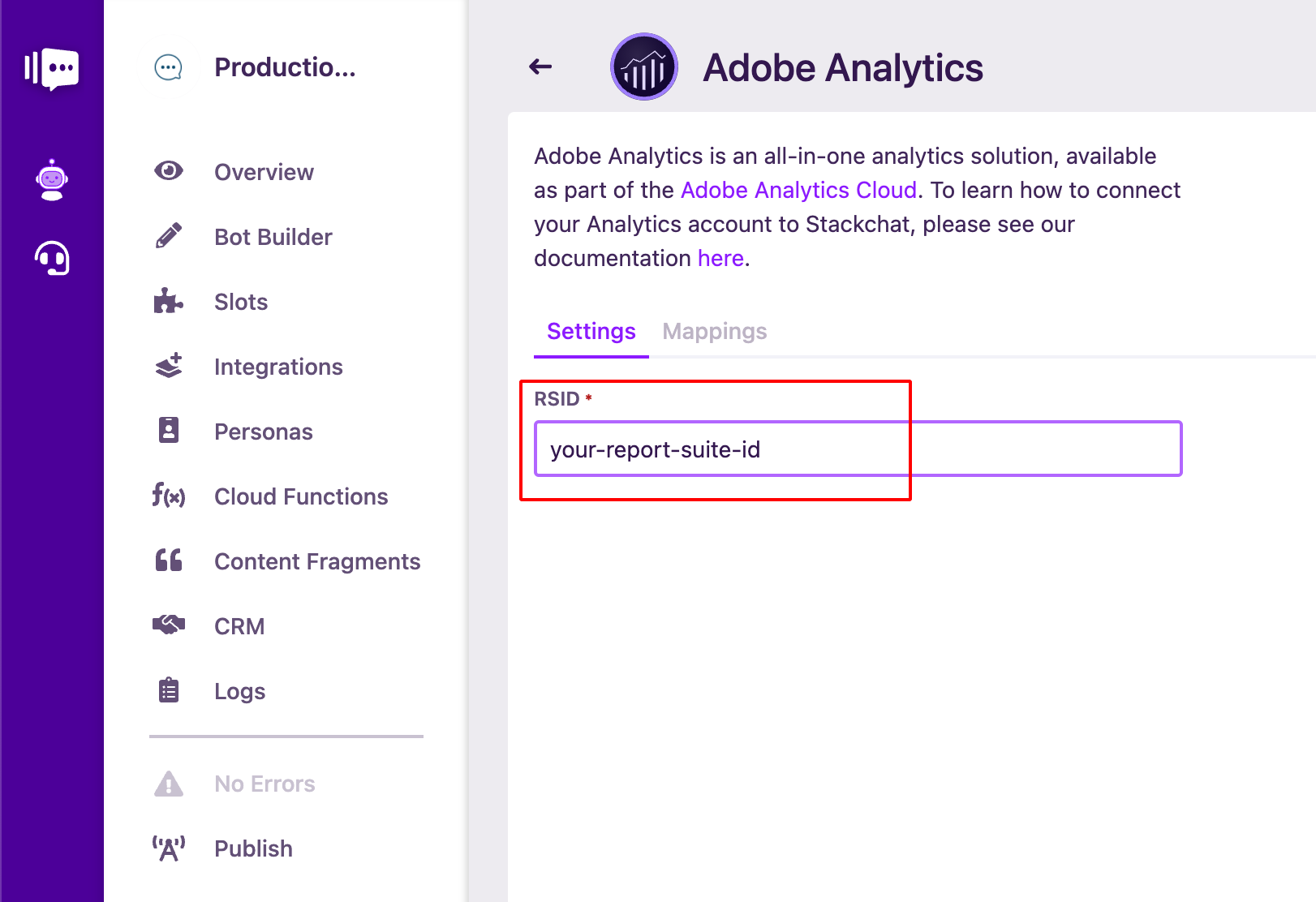Click the Logs clipboard icon
This screenshot has width=1316, height=902.
click(169, 689)
